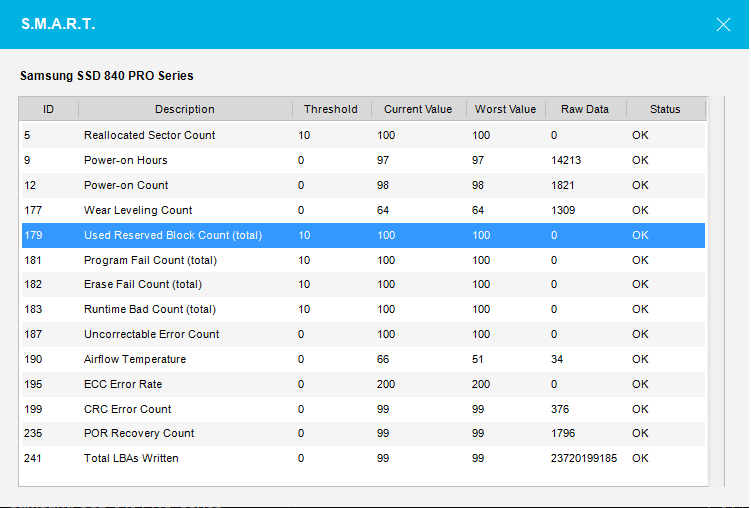Click raw data value 1796
The image size is (751, 508).
563,433
